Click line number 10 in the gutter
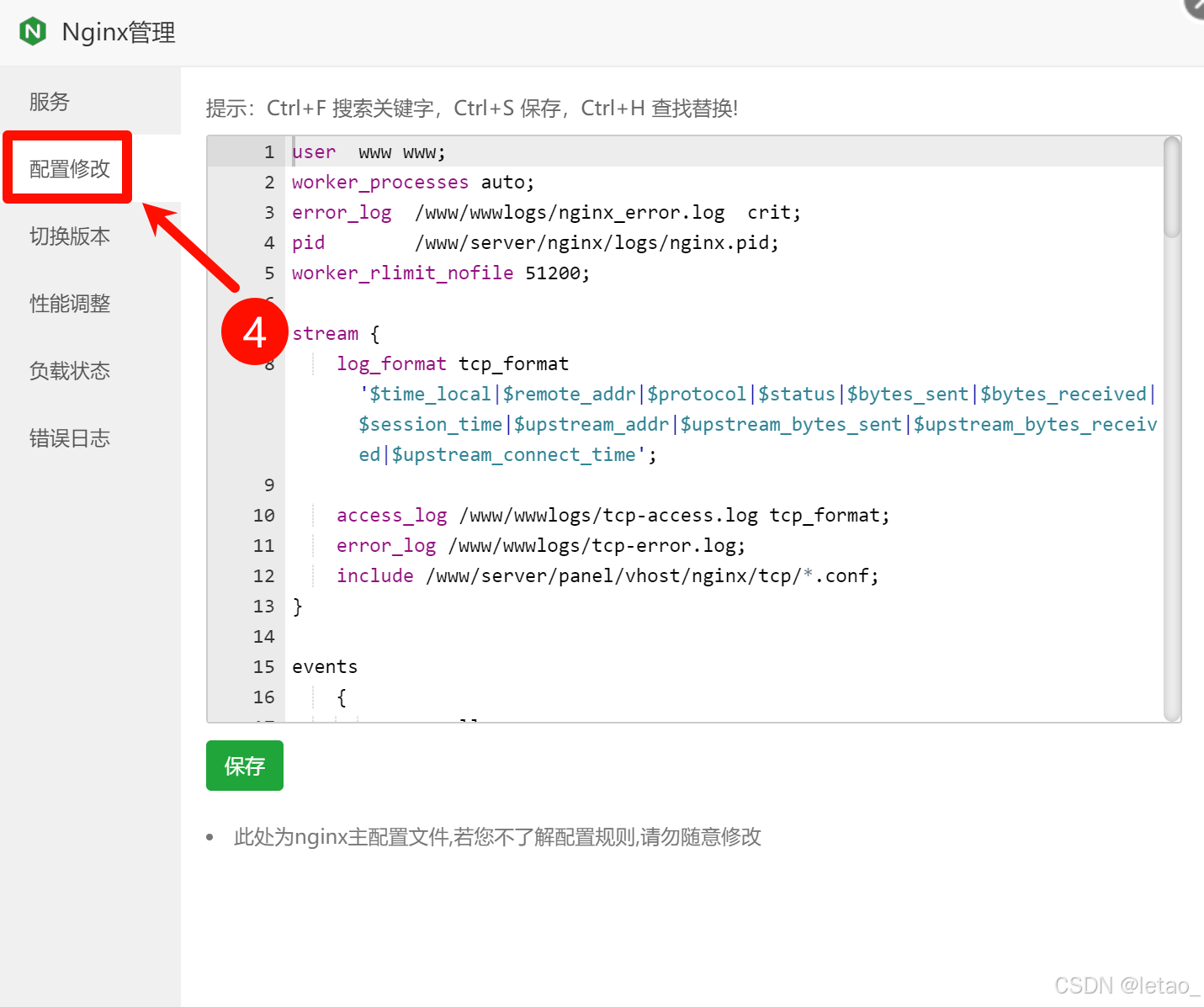 [264, 516]
